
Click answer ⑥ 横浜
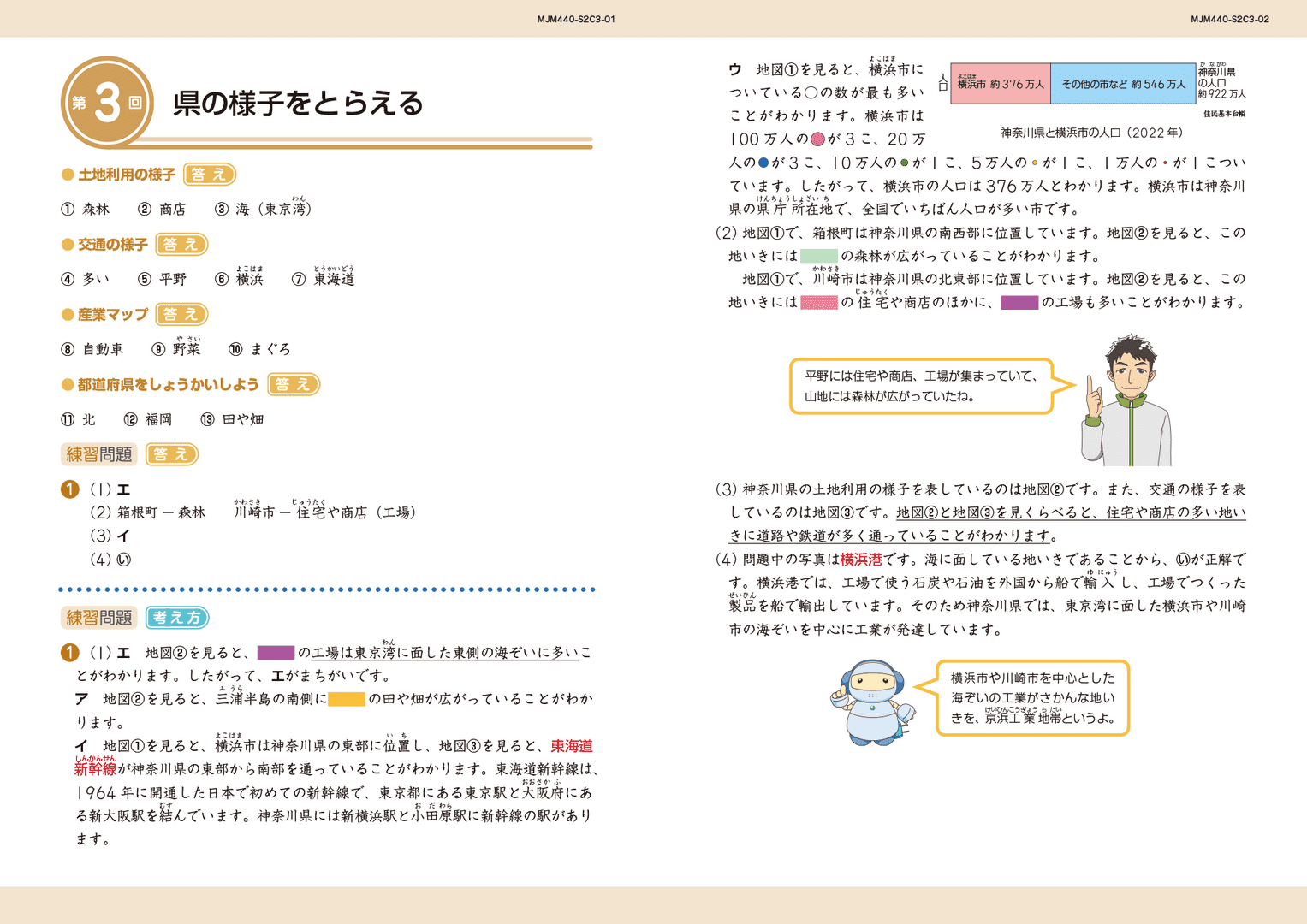pyautogui.click(x=239, y=276)
